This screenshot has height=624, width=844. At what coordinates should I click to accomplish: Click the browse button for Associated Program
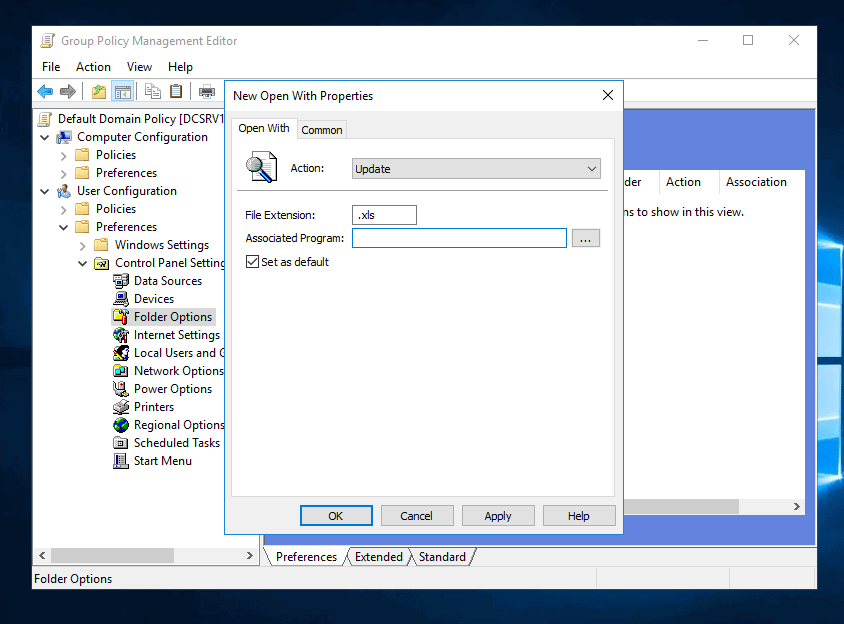point(586,238)
